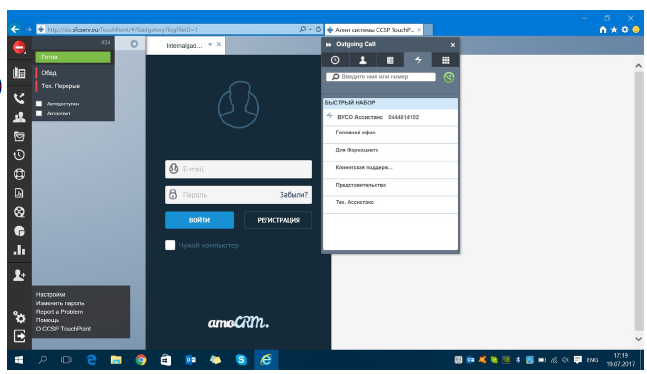Close the Outgoing Call panel
This screenshot has width=647, height=374.
[x=453, y=45]
